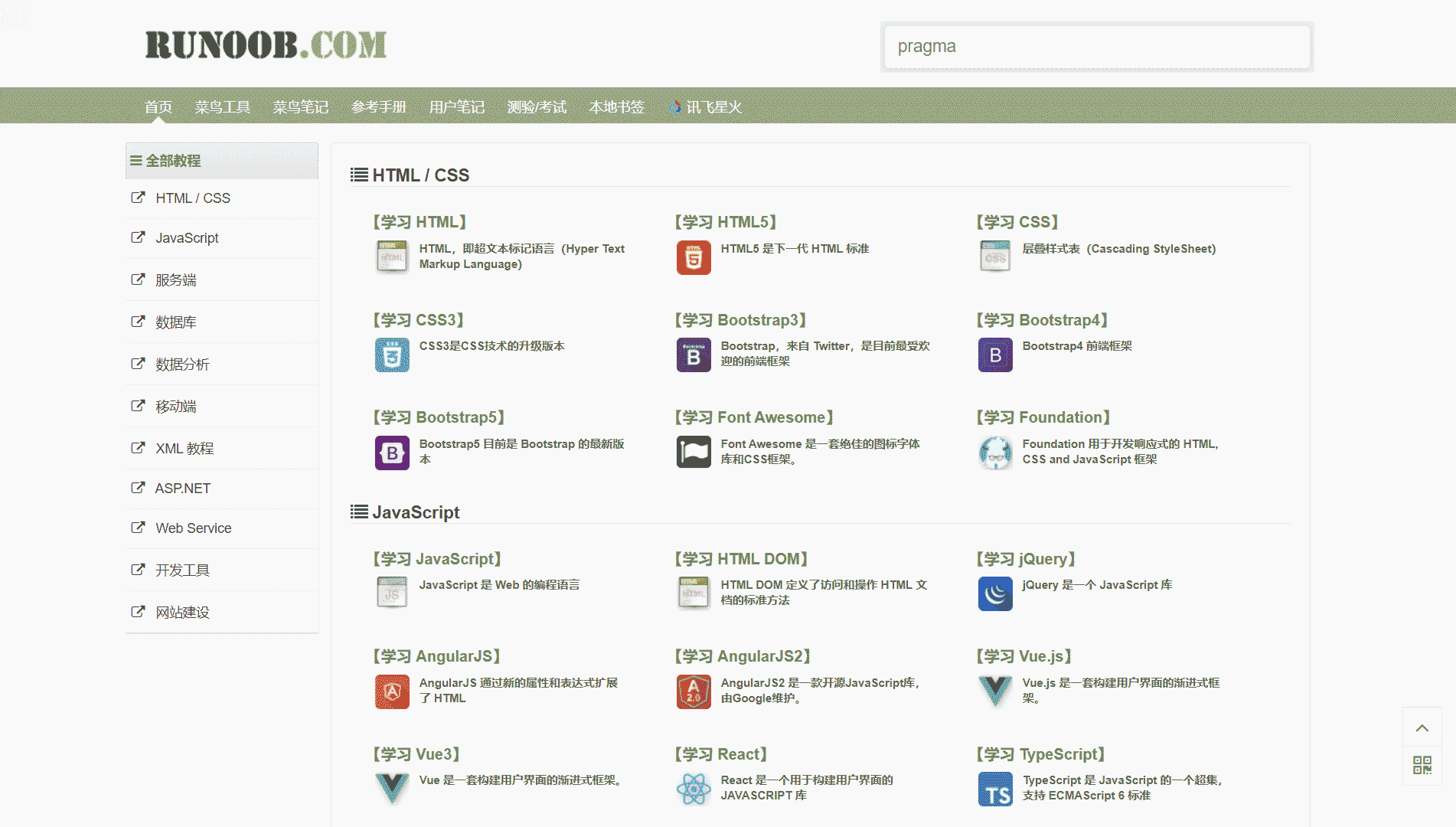The width and height of the screenshot is (1456, 827).
Task: Open the 【学习 Font Awesome】 heading link
Action: [x=754, y=417]
